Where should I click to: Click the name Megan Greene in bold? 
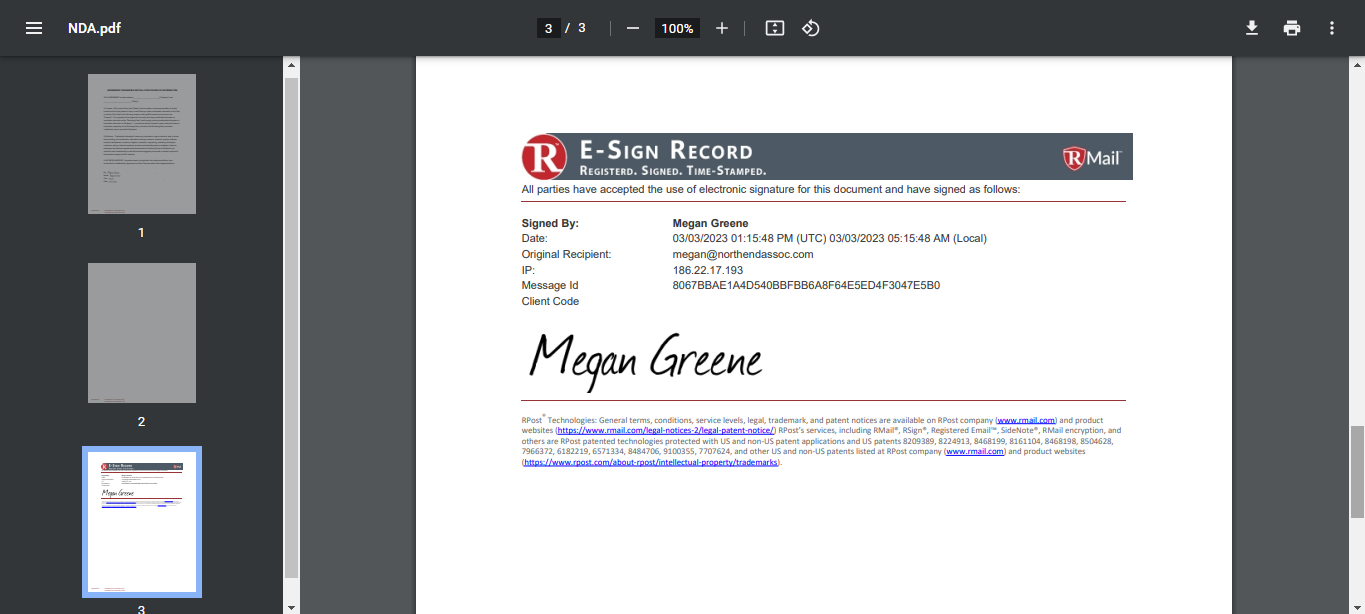(x=710, y=223)
